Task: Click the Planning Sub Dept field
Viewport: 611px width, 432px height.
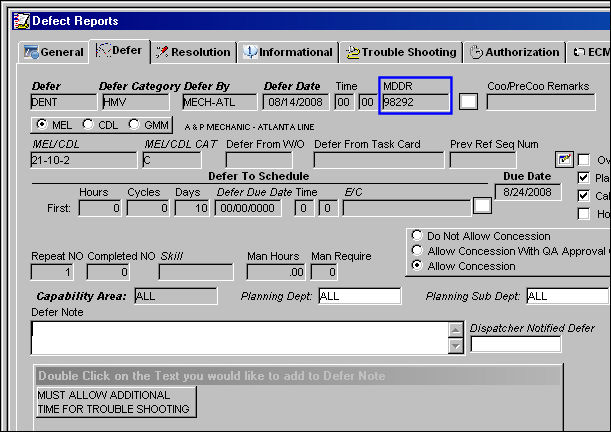Action: [567, 296]
